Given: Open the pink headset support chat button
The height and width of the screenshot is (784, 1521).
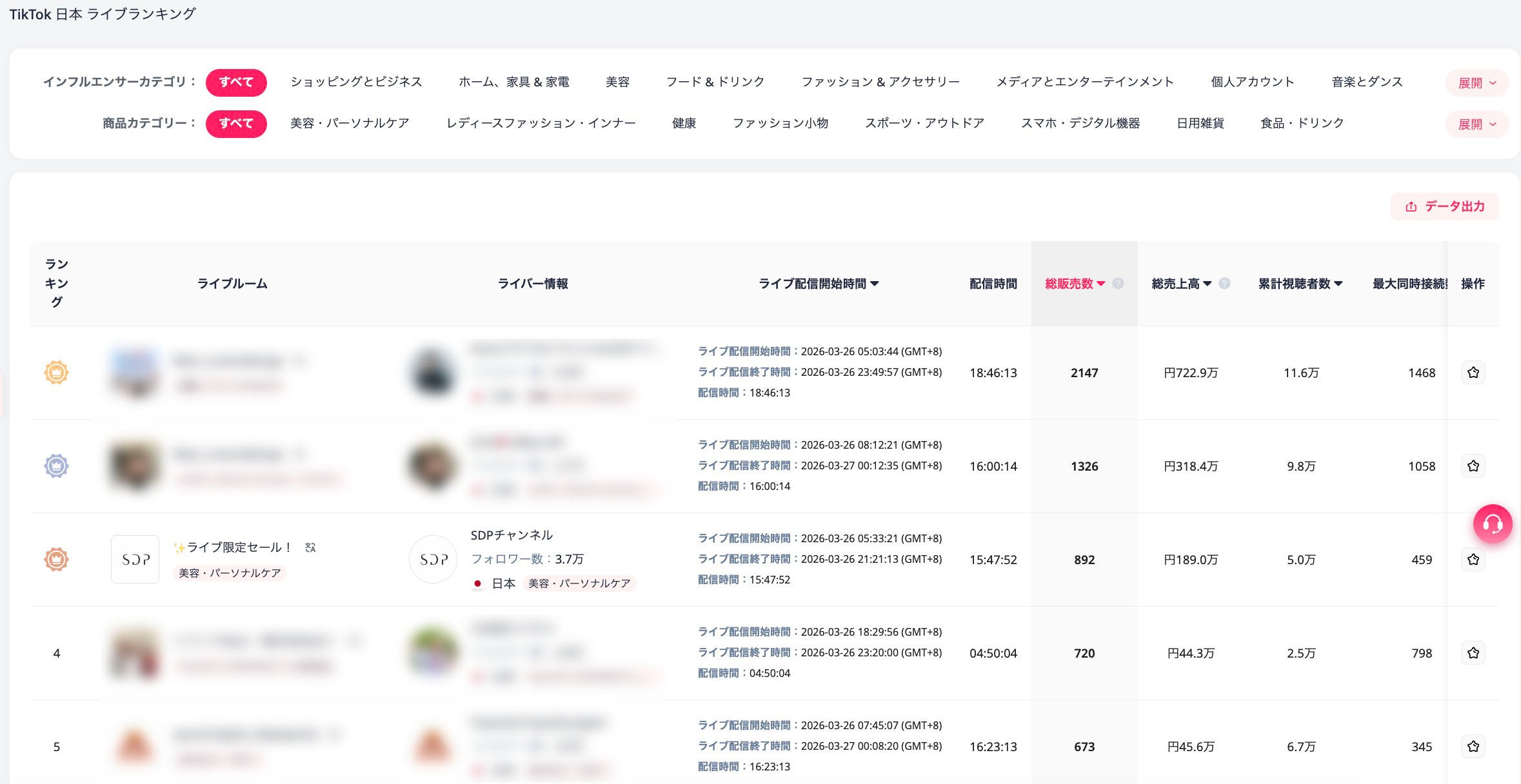Looking at the screenshot, I should 1492,524.
